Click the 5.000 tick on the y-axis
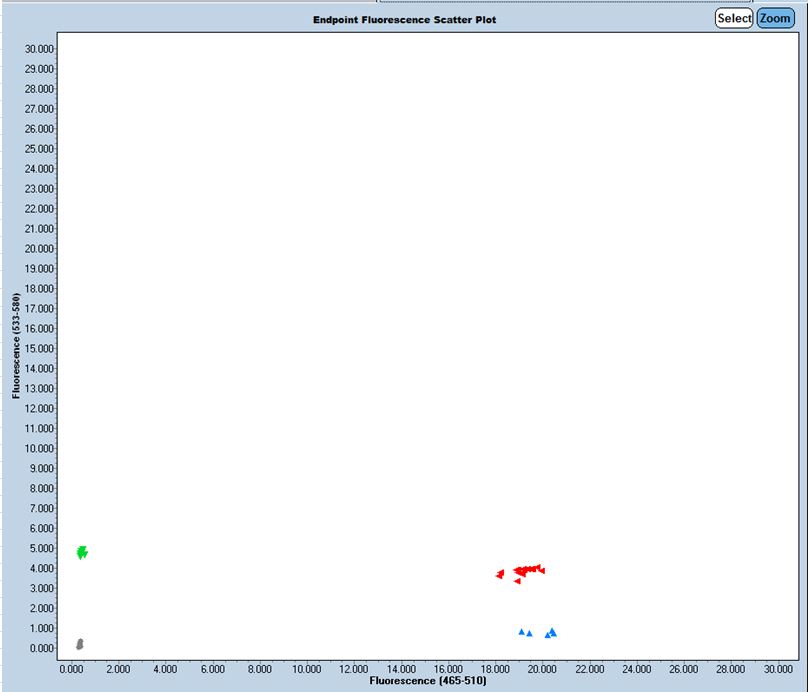 point(42,548)
